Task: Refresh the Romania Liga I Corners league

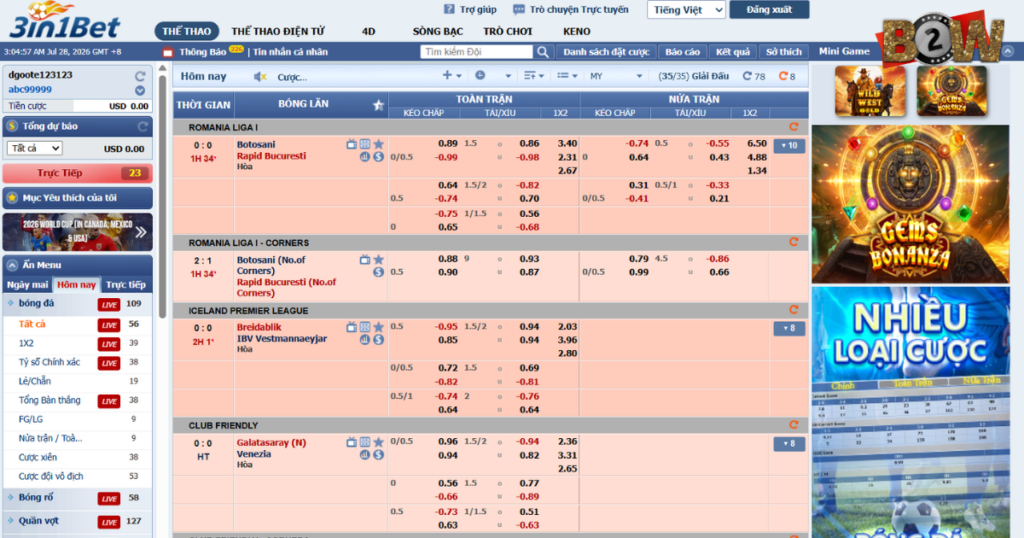Action: (793, 242)
